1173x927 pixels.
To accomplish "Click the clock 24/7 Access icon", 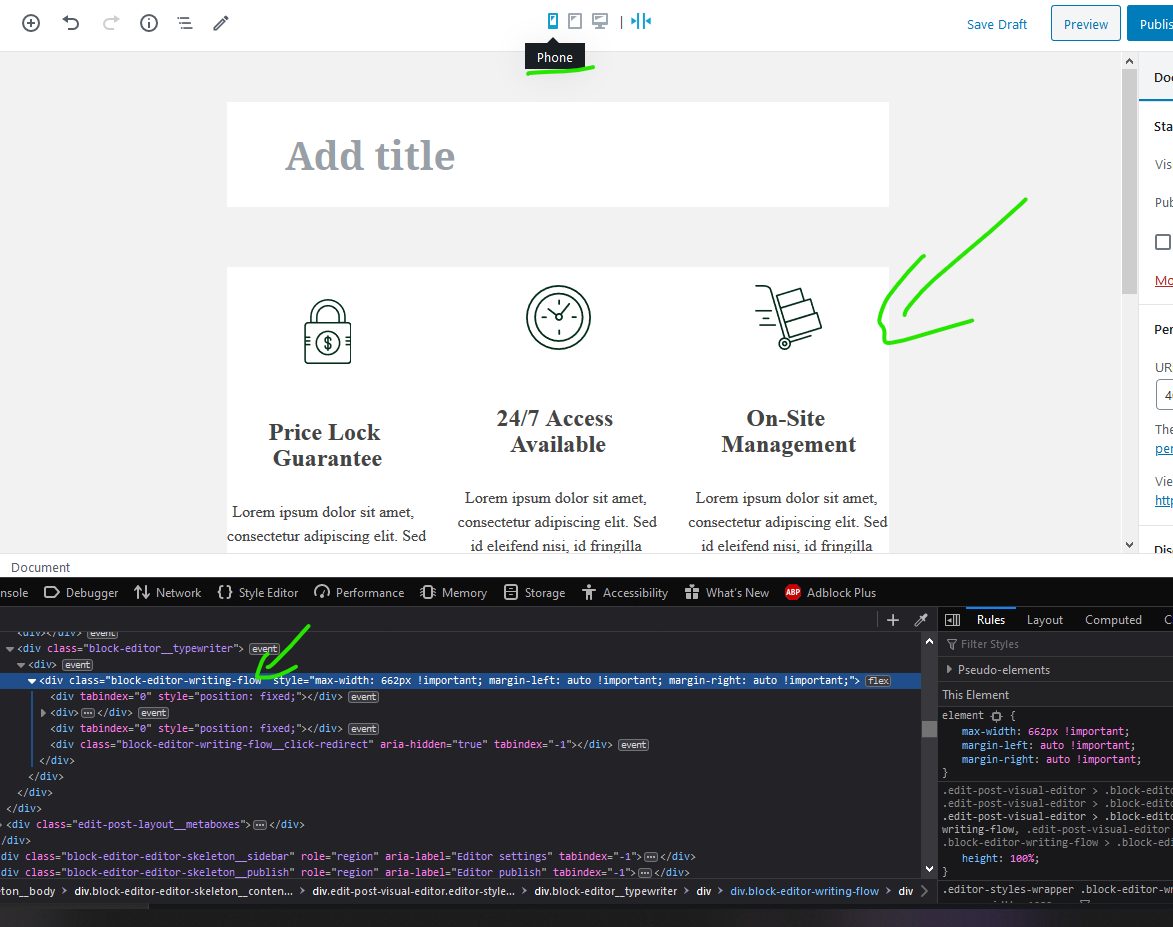I will pyautogui.click(x=558, y=317).
